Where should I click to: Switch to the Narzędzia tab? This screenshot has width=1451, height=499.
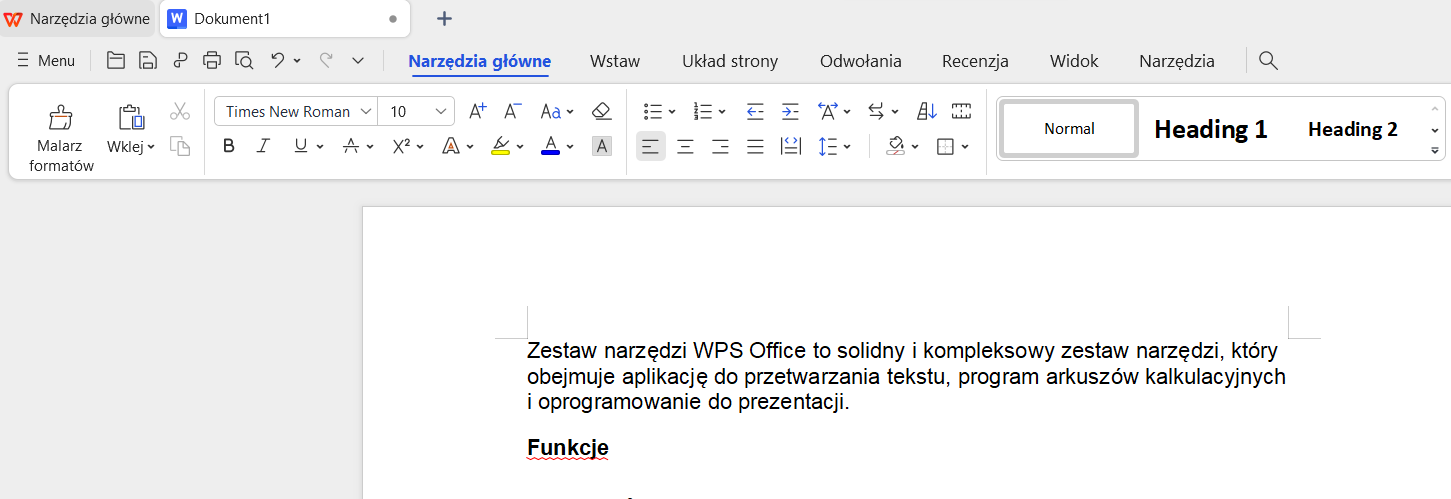pos(1177,61)
